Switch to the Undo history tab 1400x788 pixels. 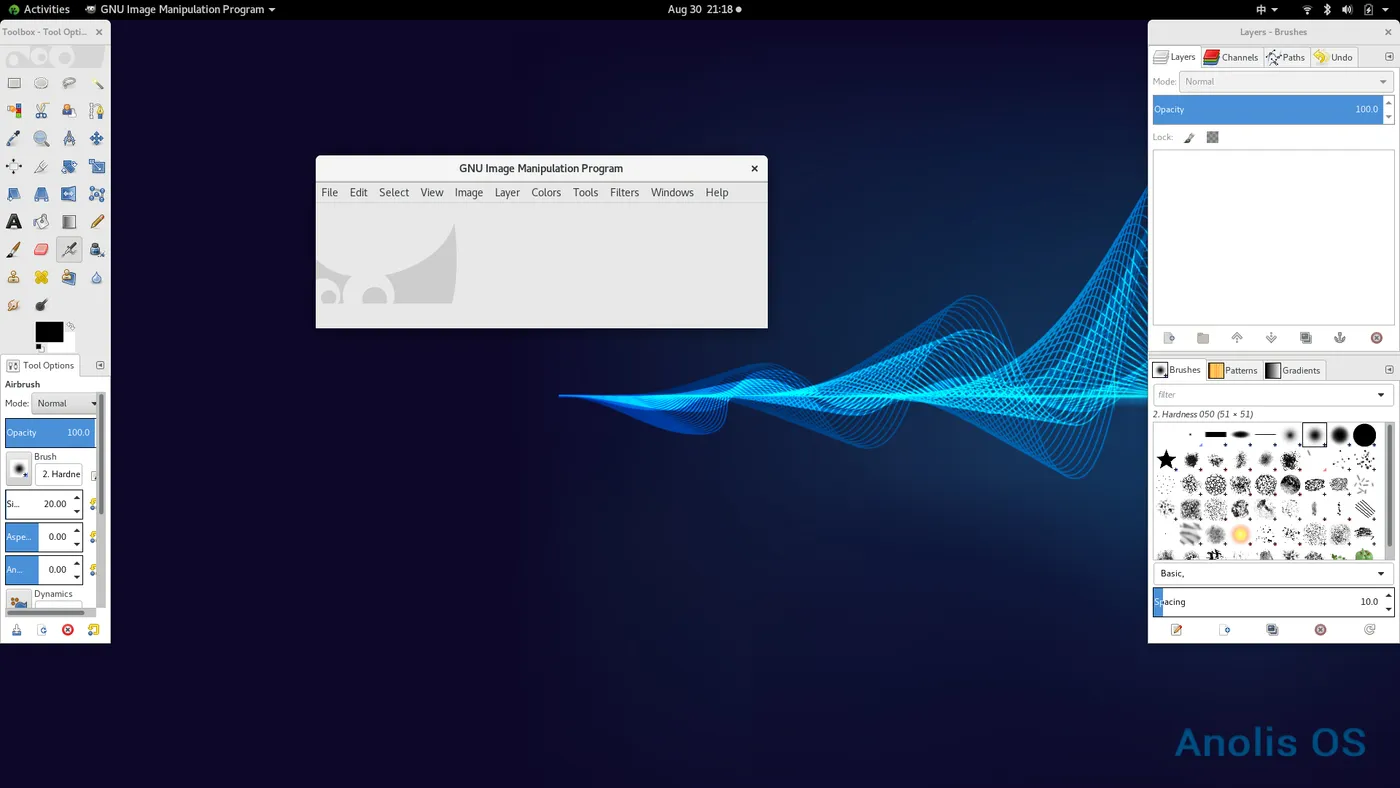point(1334,57)
